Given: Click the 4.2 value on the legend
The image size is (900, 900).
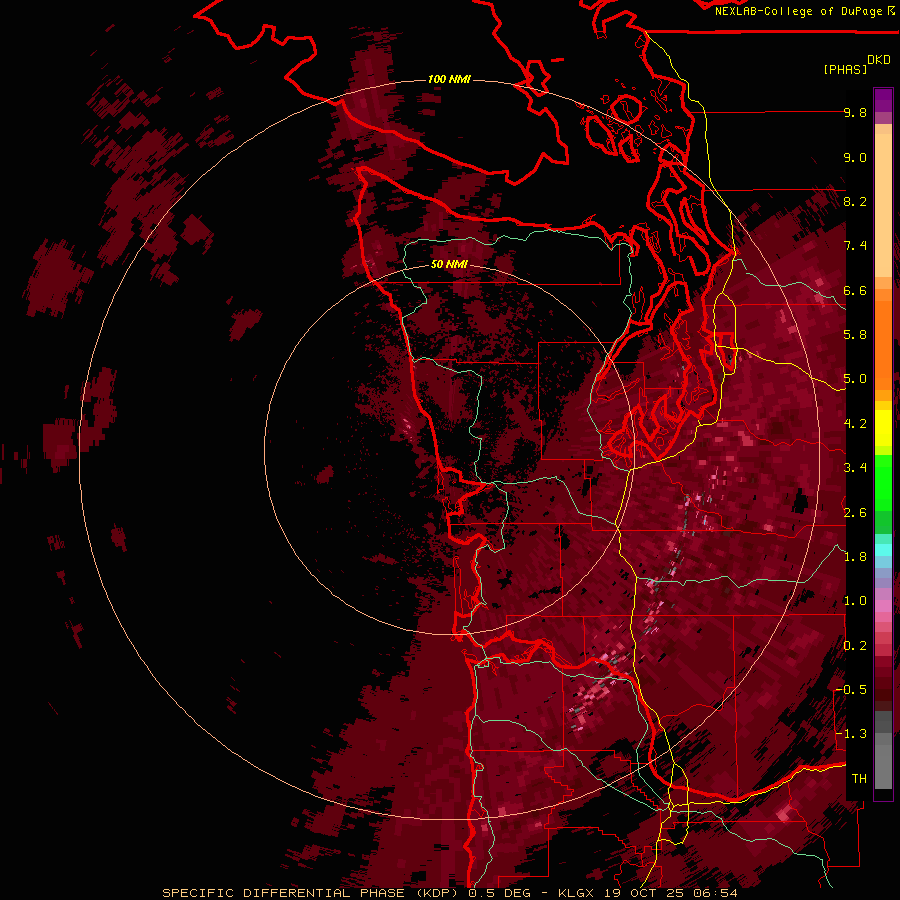Looking at the screenshot, I should click(x=855, y=424).
